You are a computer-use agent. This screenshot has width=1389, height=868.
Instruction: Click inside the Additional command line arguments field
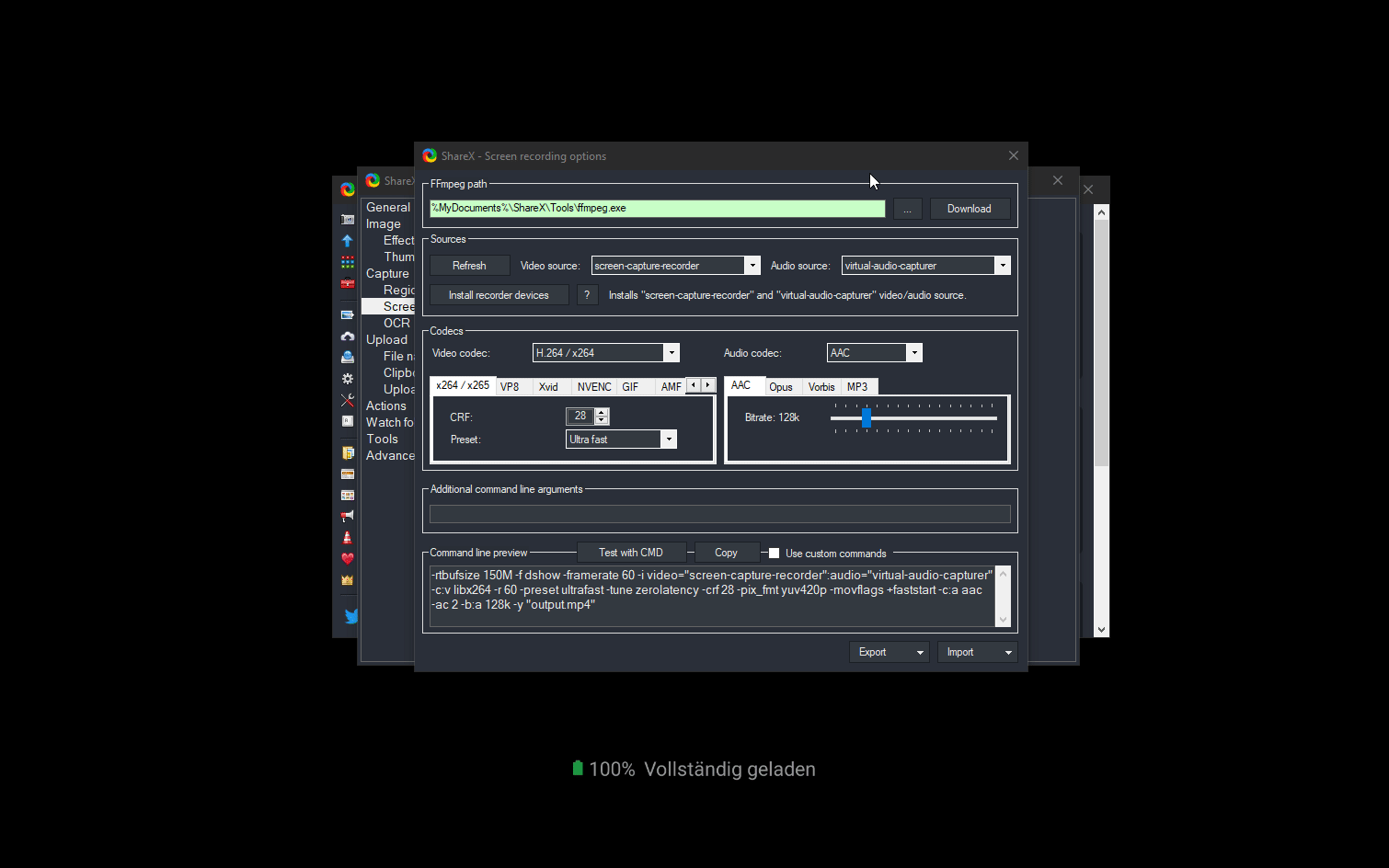click(x=719, y=513)
